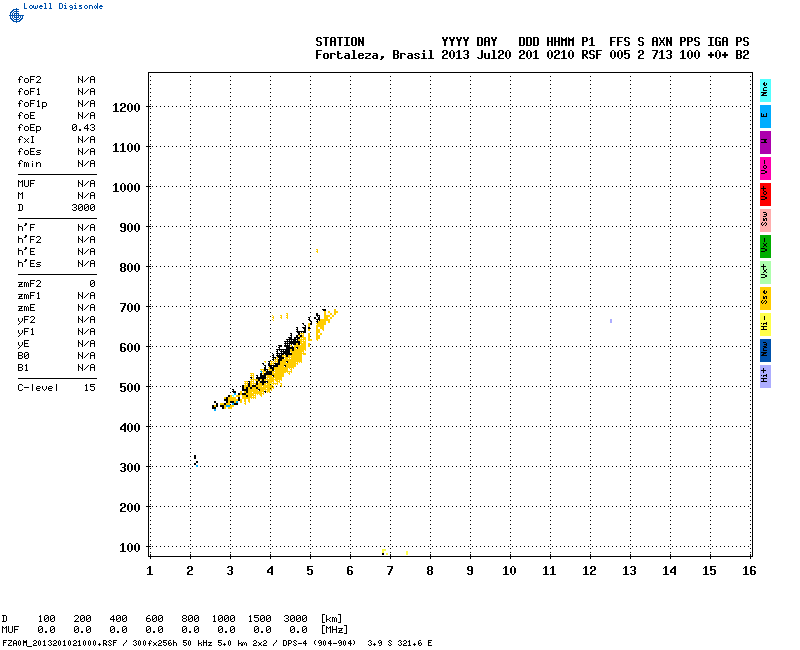800x650 pixels.
Task: Click the 'fmin' parameter label
Action: click(29, 164)
